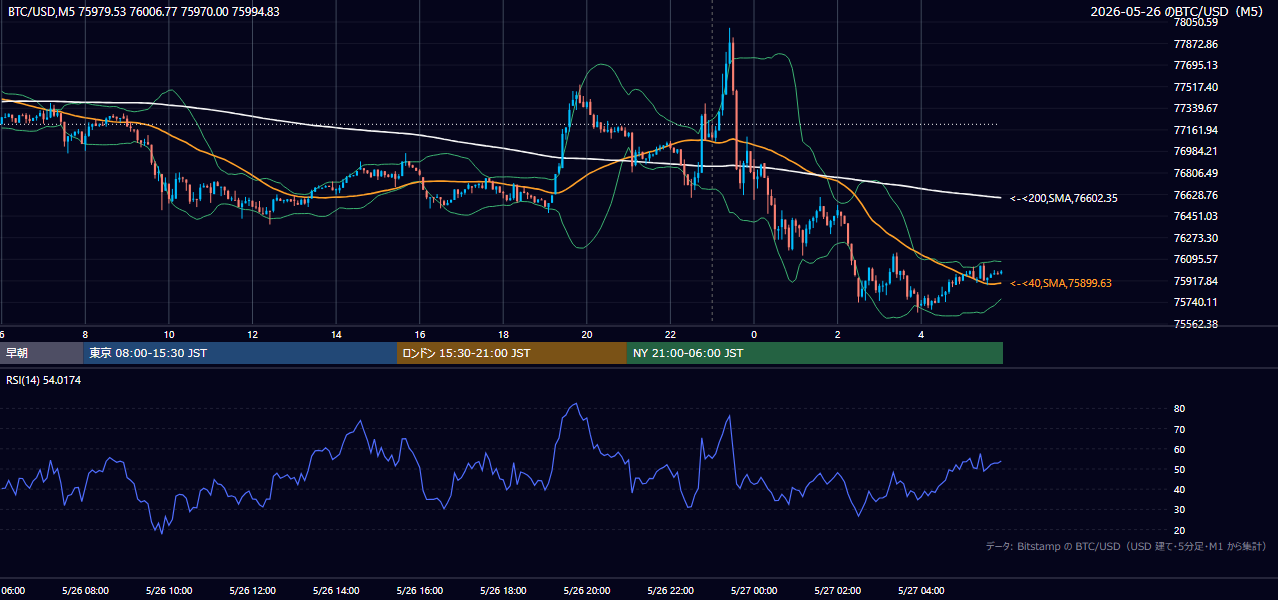Click hour tick 18 under price chart
This screenshot has height=600, width=1278.
click(x=503, y=335)
